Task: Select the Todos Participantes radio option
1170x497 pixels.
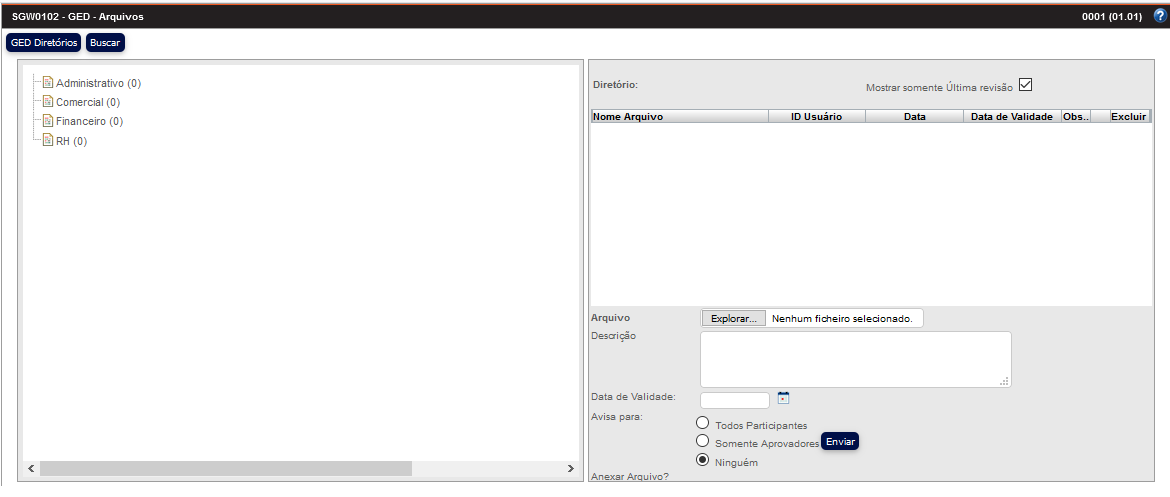Action: click(x=703, y=423)
